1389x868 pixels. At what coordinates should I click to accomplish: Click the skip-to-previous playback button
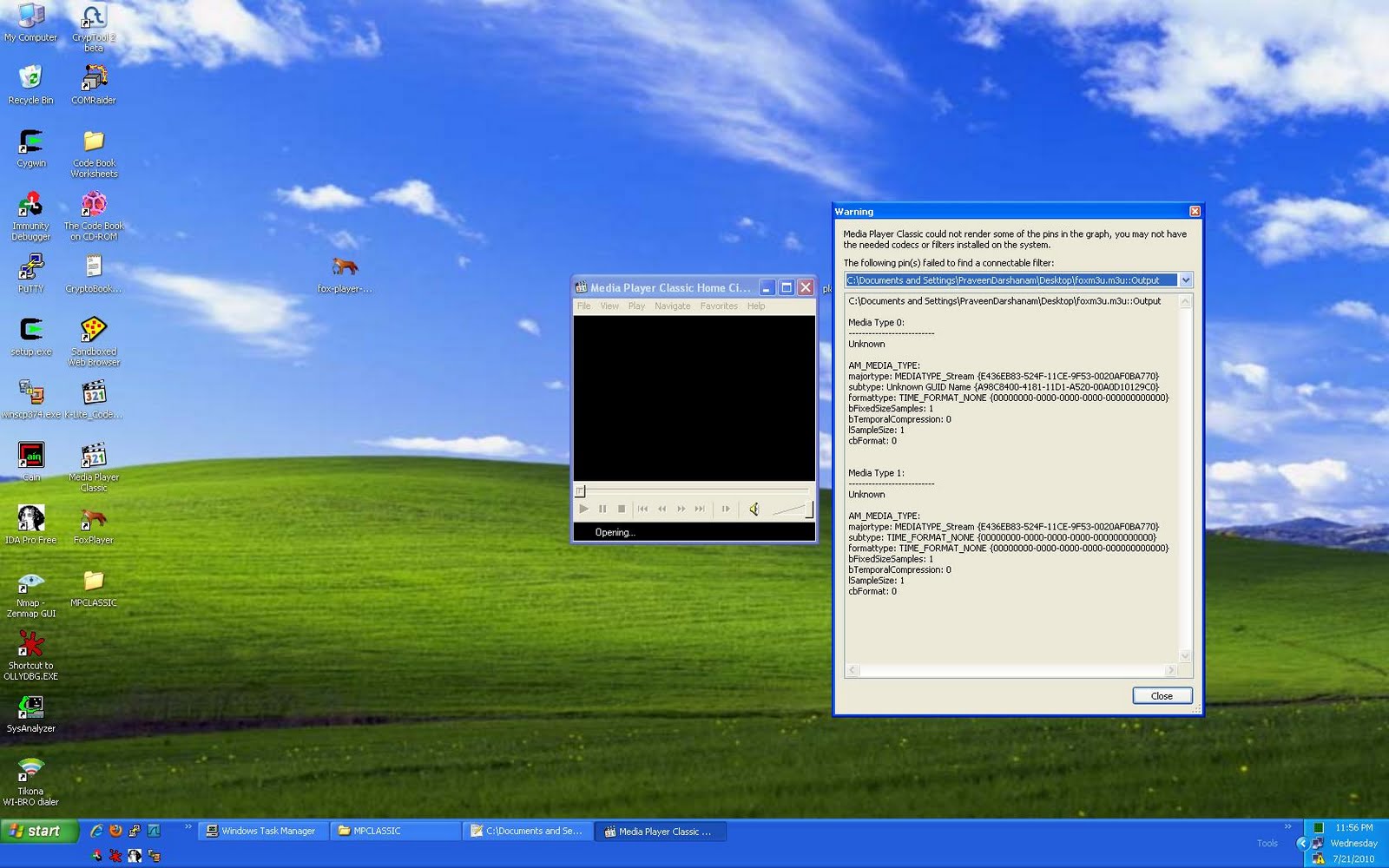[x=642, y=510]
